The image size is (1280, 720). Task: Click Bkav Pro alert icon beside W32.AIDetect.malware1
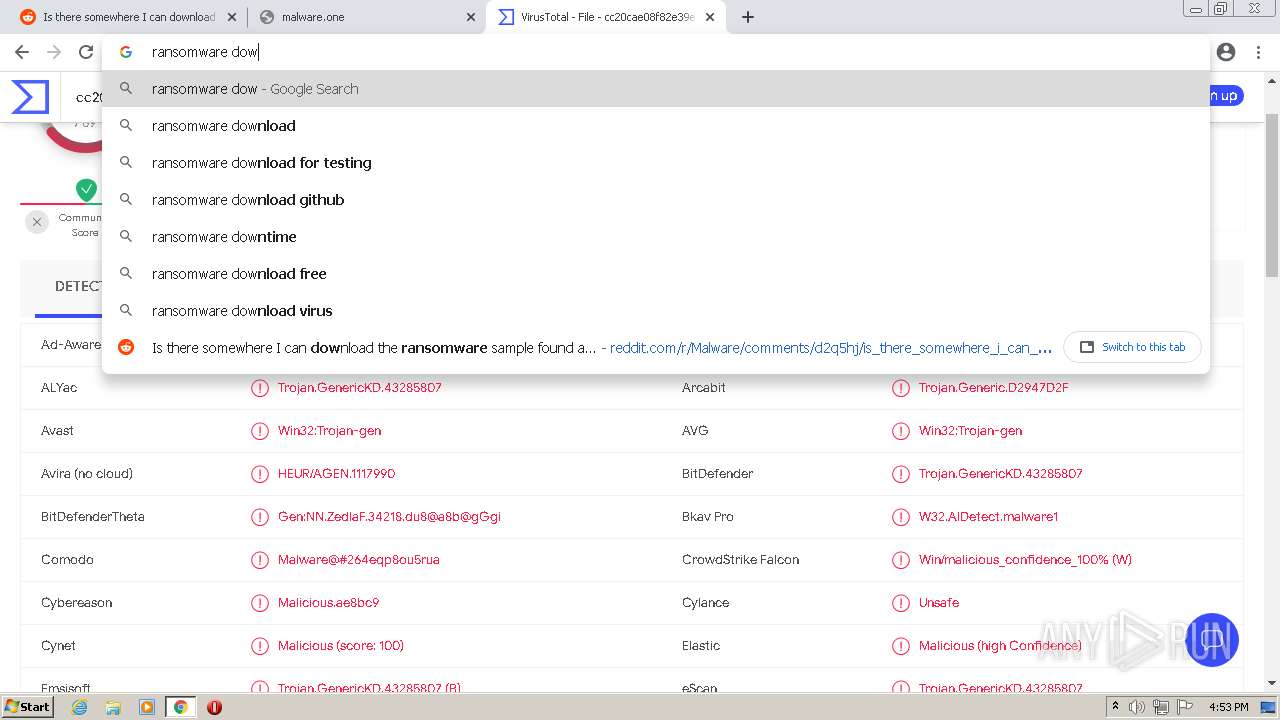(901, 517)
